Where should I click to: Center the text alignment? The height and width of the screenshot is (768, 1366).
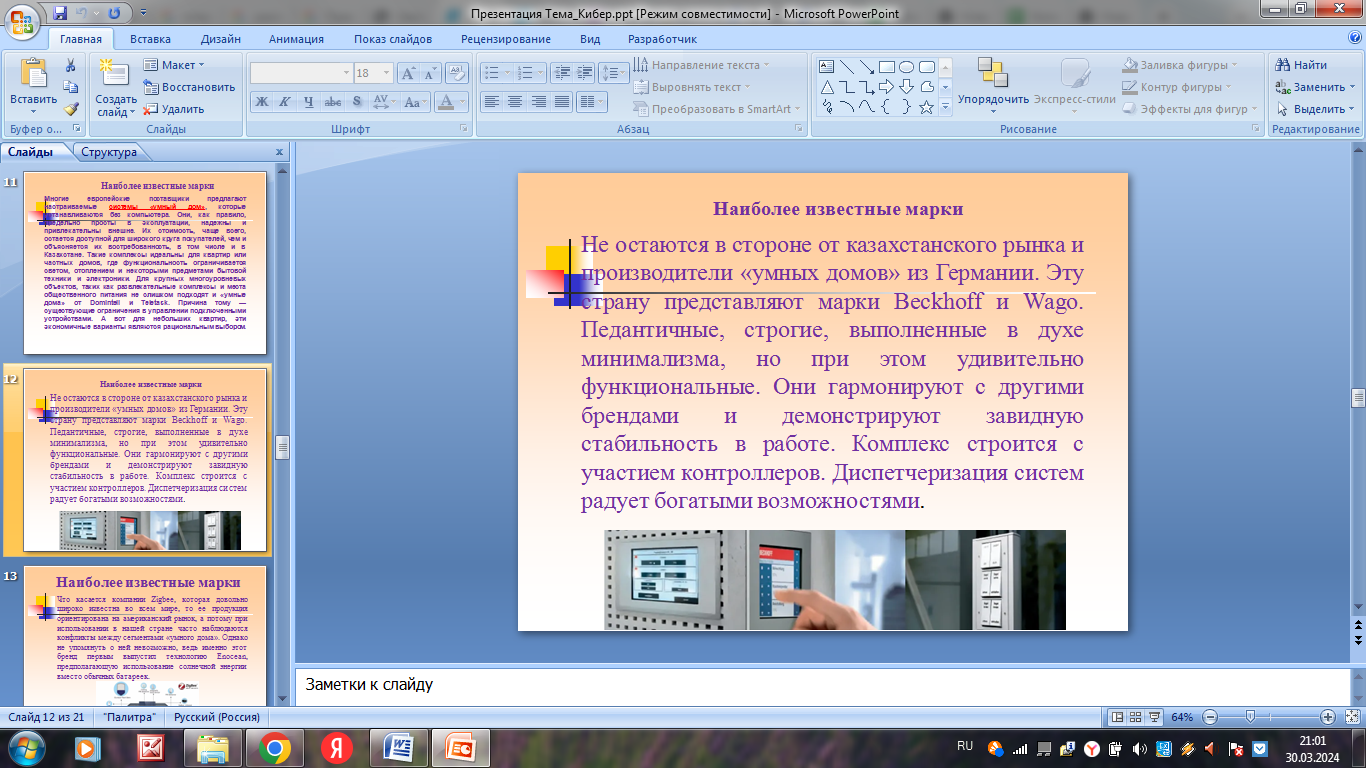(515, 102)
